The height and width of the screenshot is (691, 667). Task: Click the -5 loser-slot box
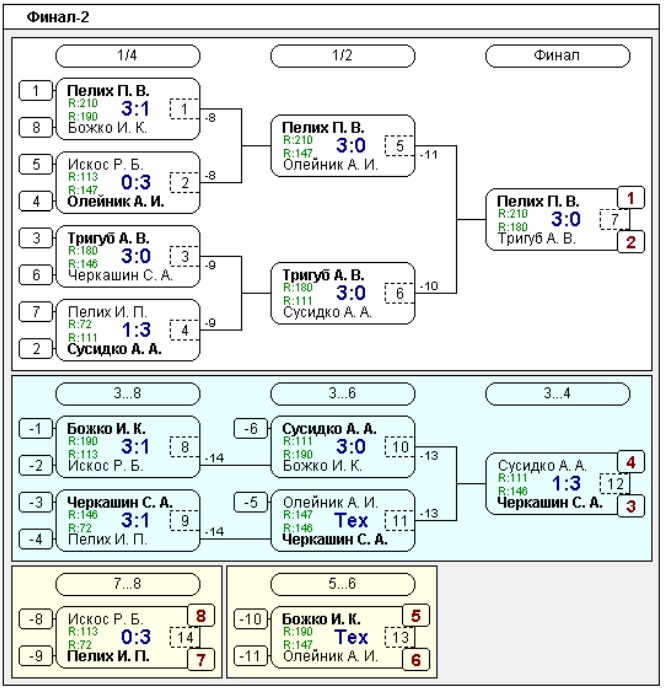tap(251, 502)
